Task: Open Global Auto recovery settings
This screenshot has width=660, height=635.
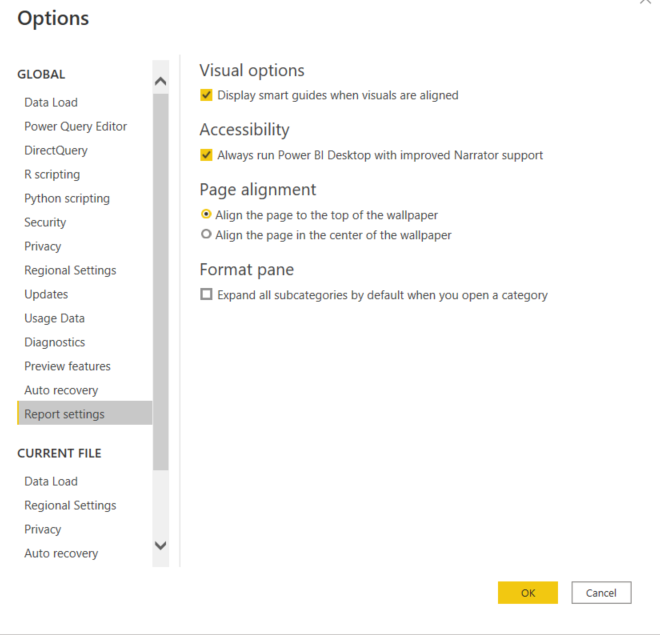Action: [61, 390]
